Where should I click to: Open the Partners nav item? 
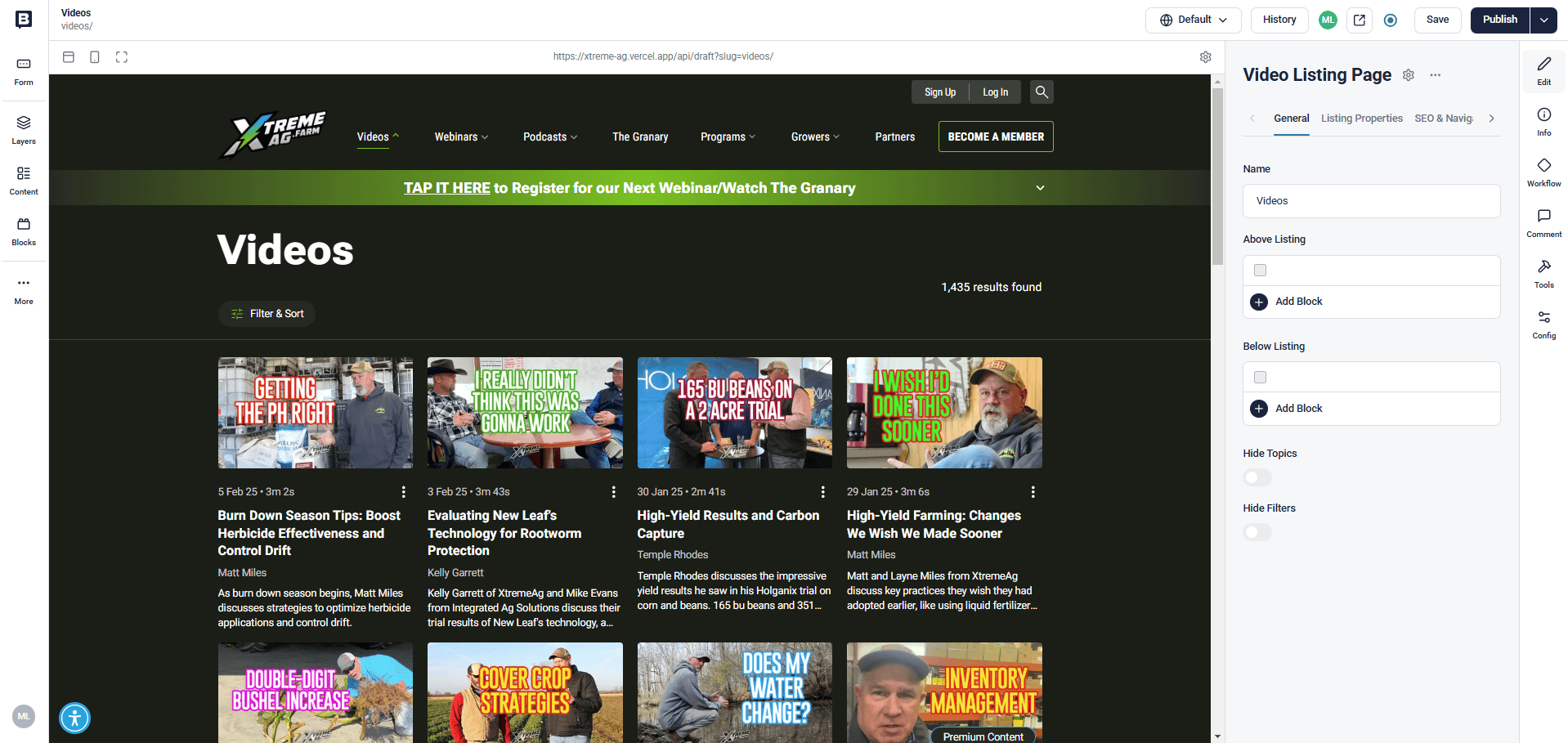pyautogui.click(x=894, y=137)
